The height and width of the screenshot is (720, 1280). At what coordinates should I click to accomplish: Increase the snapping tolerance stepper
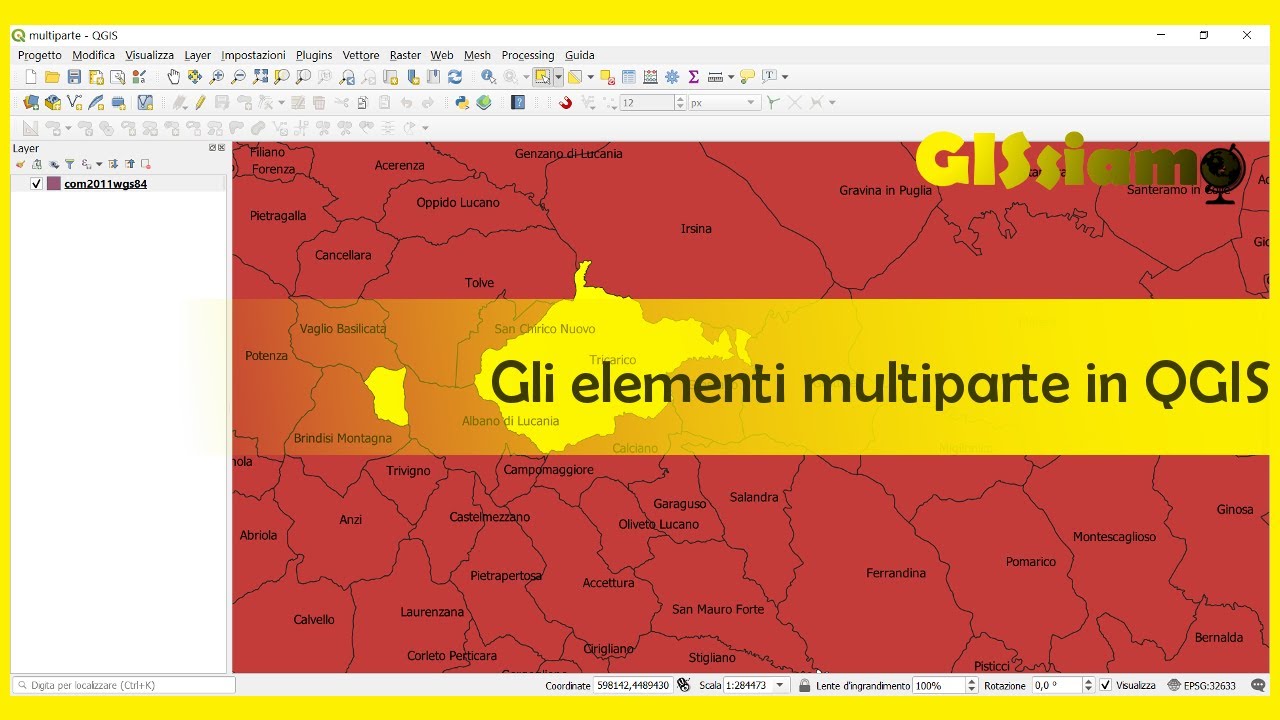(681, 98)
